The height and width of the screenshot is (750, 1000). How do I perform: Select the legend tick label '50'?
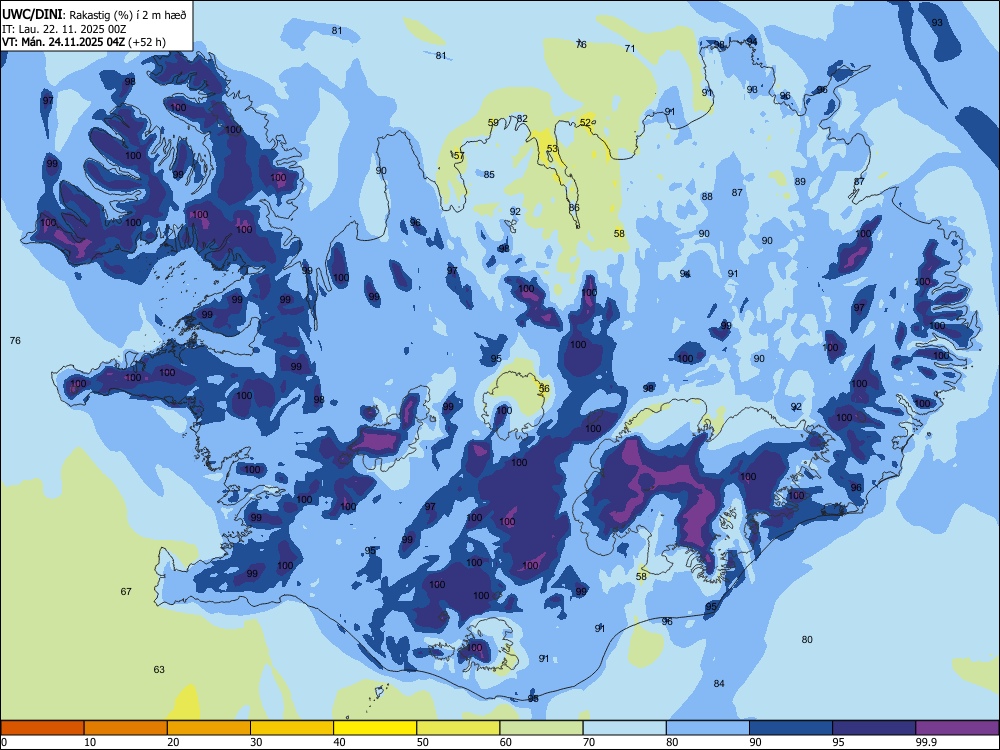tap(422, 742)
